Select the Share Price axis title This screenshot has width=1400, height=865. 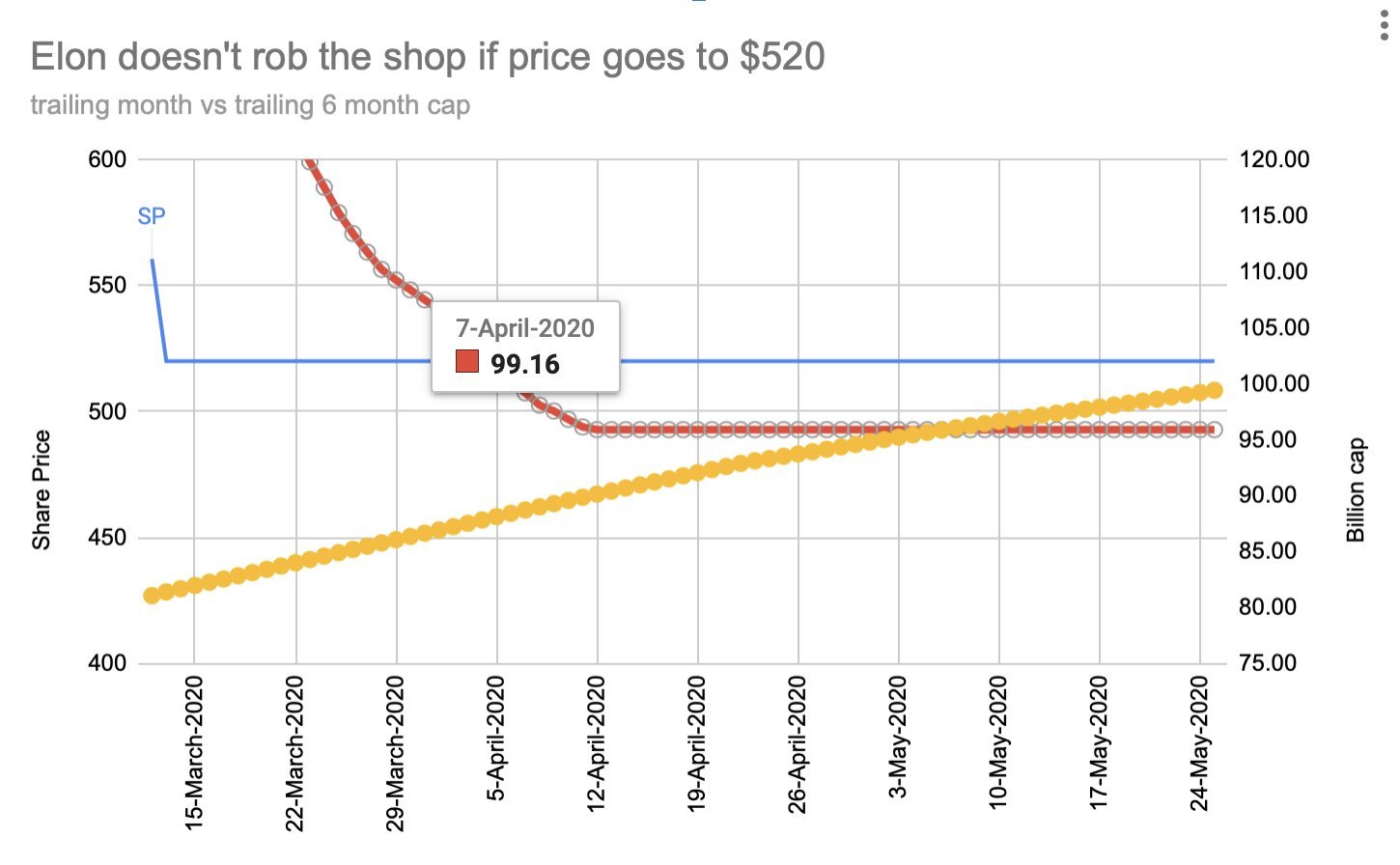point(41,490)
